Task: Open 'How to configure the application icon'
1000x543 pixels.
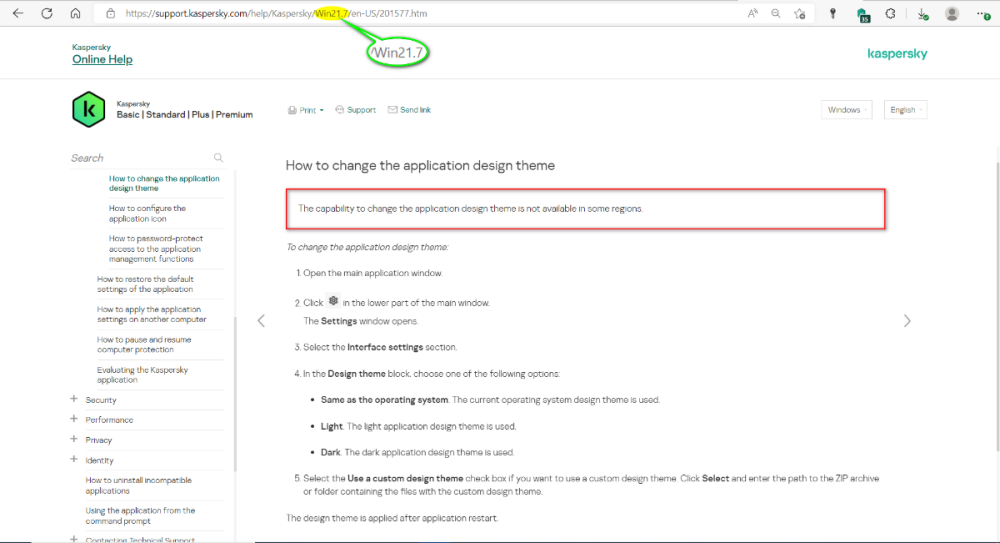Action: pyautogui.click(x=147, y=213)
